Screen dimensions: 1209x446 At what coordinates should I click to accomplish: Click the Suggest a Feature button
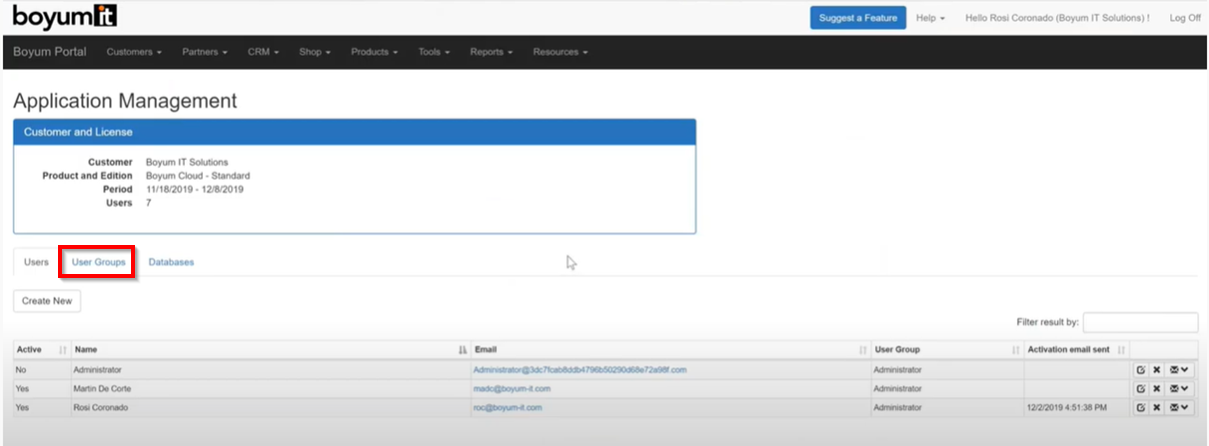click(x=858, y=18)
